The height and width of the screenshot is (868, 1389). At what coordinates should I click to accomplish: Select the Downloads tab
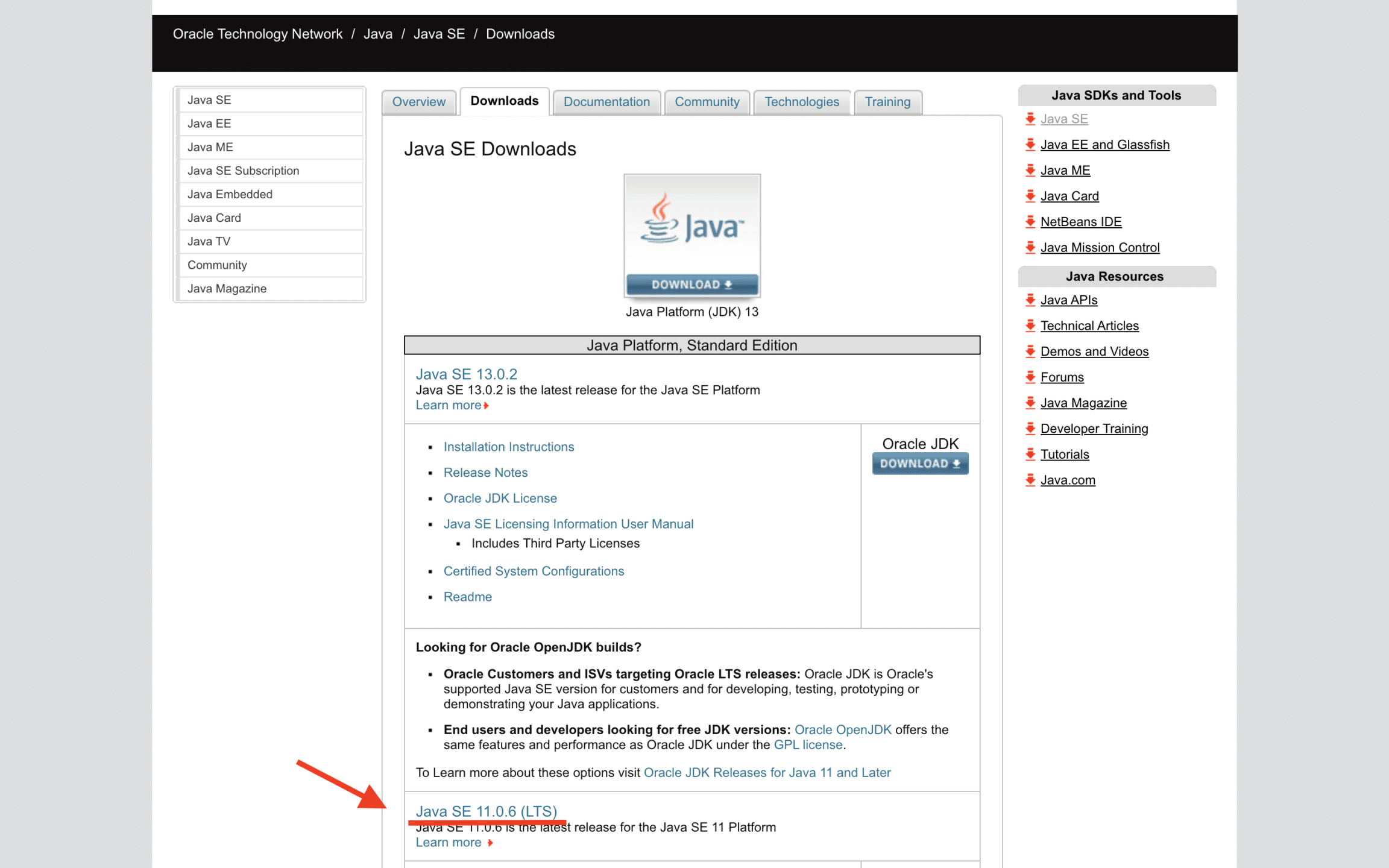(x=505, y=101)
